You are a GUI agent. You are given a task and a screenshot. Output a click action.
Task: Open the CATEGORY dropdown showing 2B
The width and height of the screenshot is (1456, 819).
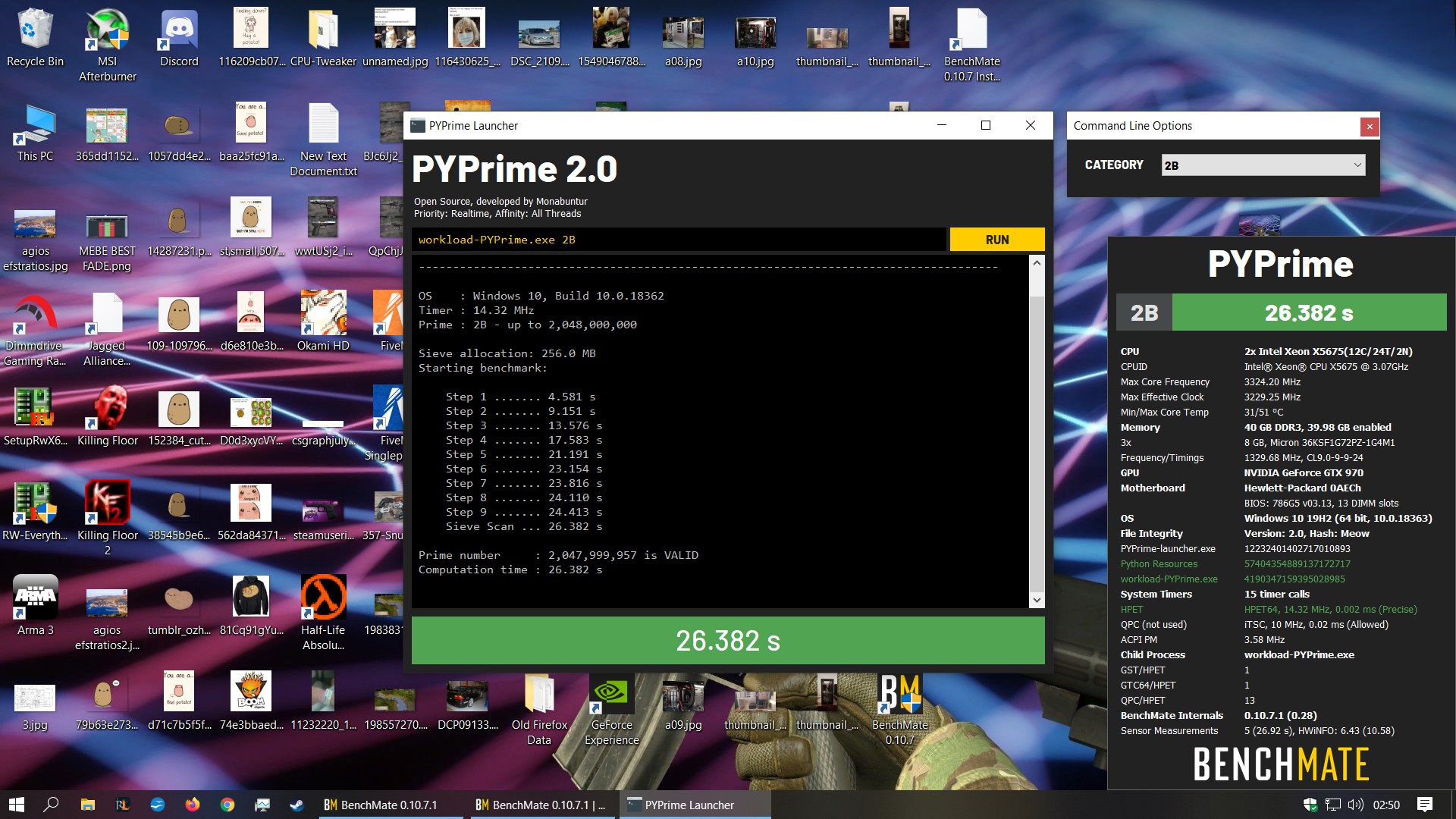coord(1263,165)
